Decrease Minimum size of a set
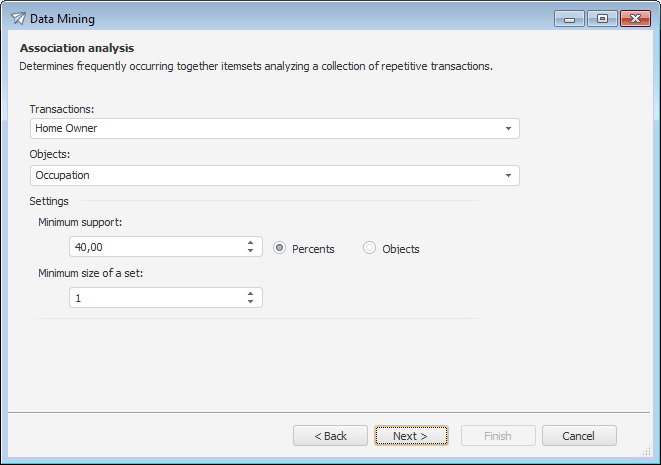The image size is (661, 465). point(250,302)
